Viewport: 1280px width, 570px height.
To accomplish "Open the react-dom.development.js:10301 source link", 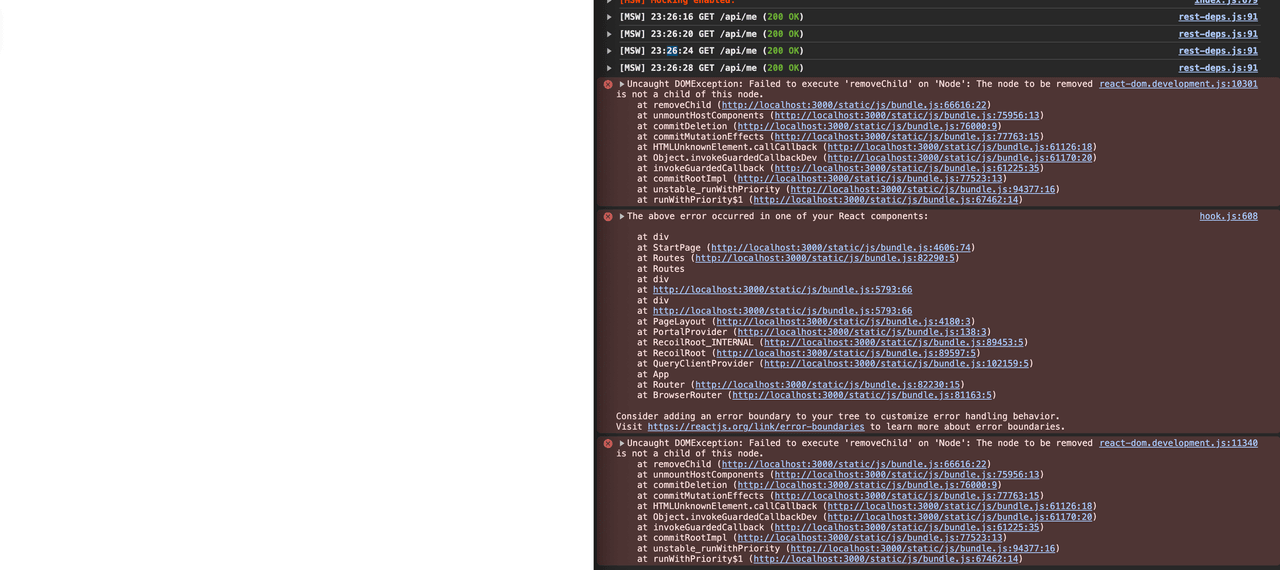I will coord(1178,84).
